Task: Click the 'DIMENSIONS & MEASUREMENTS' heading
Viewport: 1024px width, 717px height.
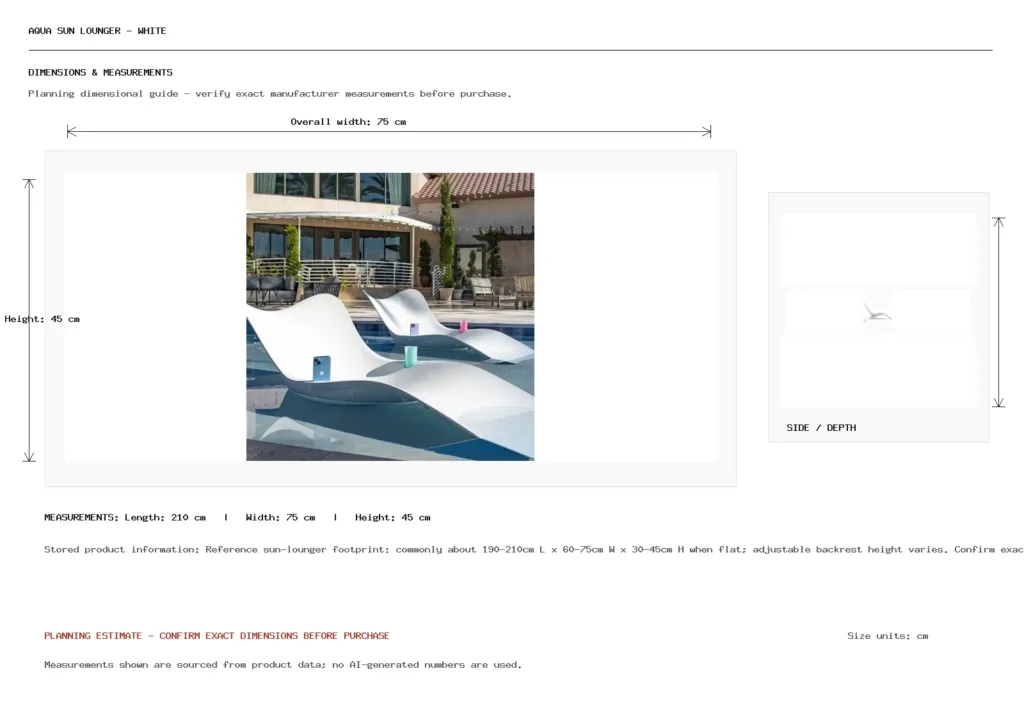Action: click(100, 72)
